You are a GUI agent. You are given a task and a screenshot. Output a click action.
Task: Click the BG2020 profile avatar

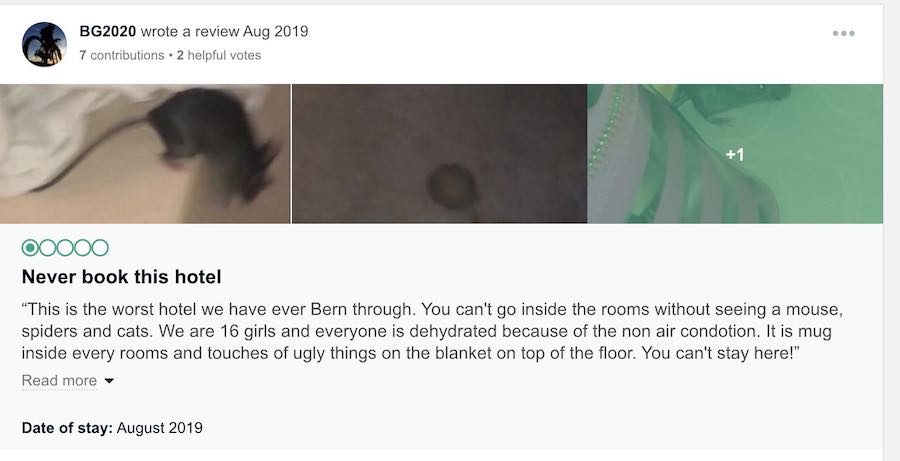pyautogui.click(x=44, y=44)
